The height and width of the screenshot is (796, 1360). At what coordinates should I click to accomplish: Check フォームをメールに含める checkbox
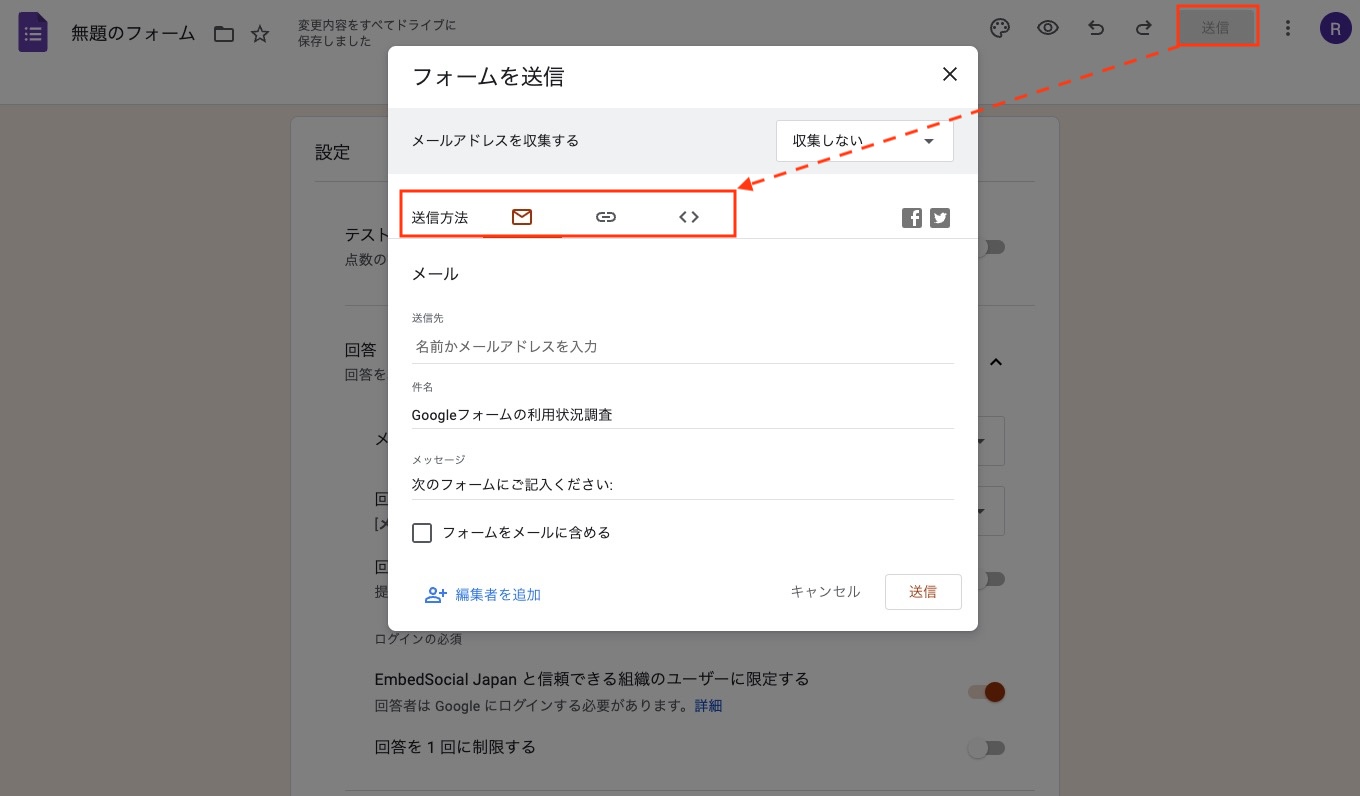[422, 533]
